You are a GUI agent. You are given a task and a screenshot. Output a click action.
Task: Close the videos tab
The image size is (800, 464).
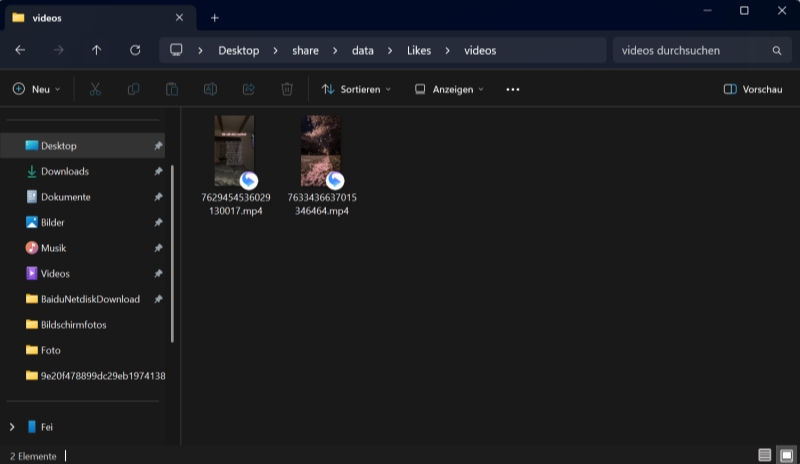pyautogui.click(x=180, y=17)
